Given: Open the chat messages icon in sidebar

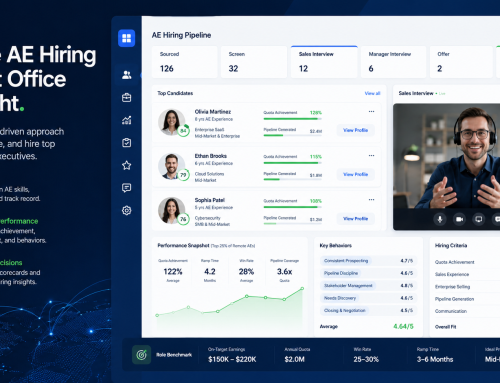Looking at the screenshot, I should (x=127, y=188).
